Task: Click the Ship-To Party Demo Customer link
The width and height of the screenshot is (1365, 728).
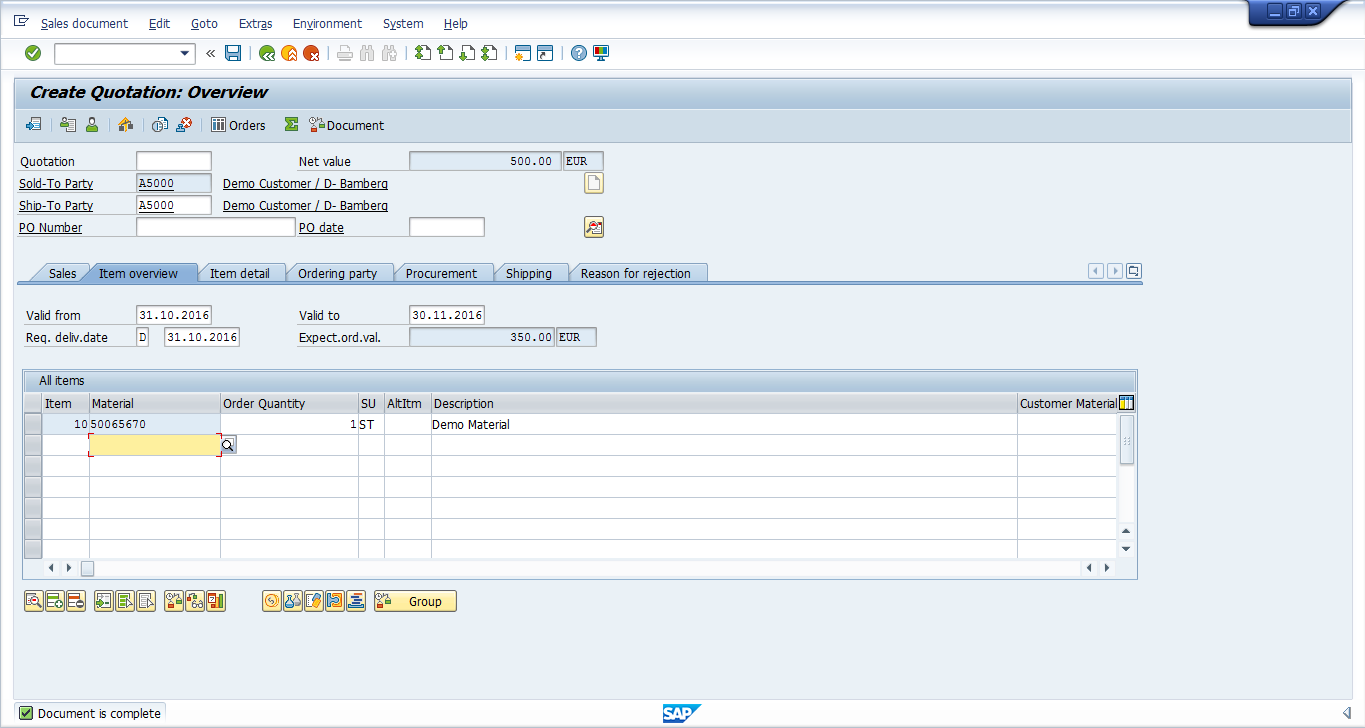Action: pos(305,206)
